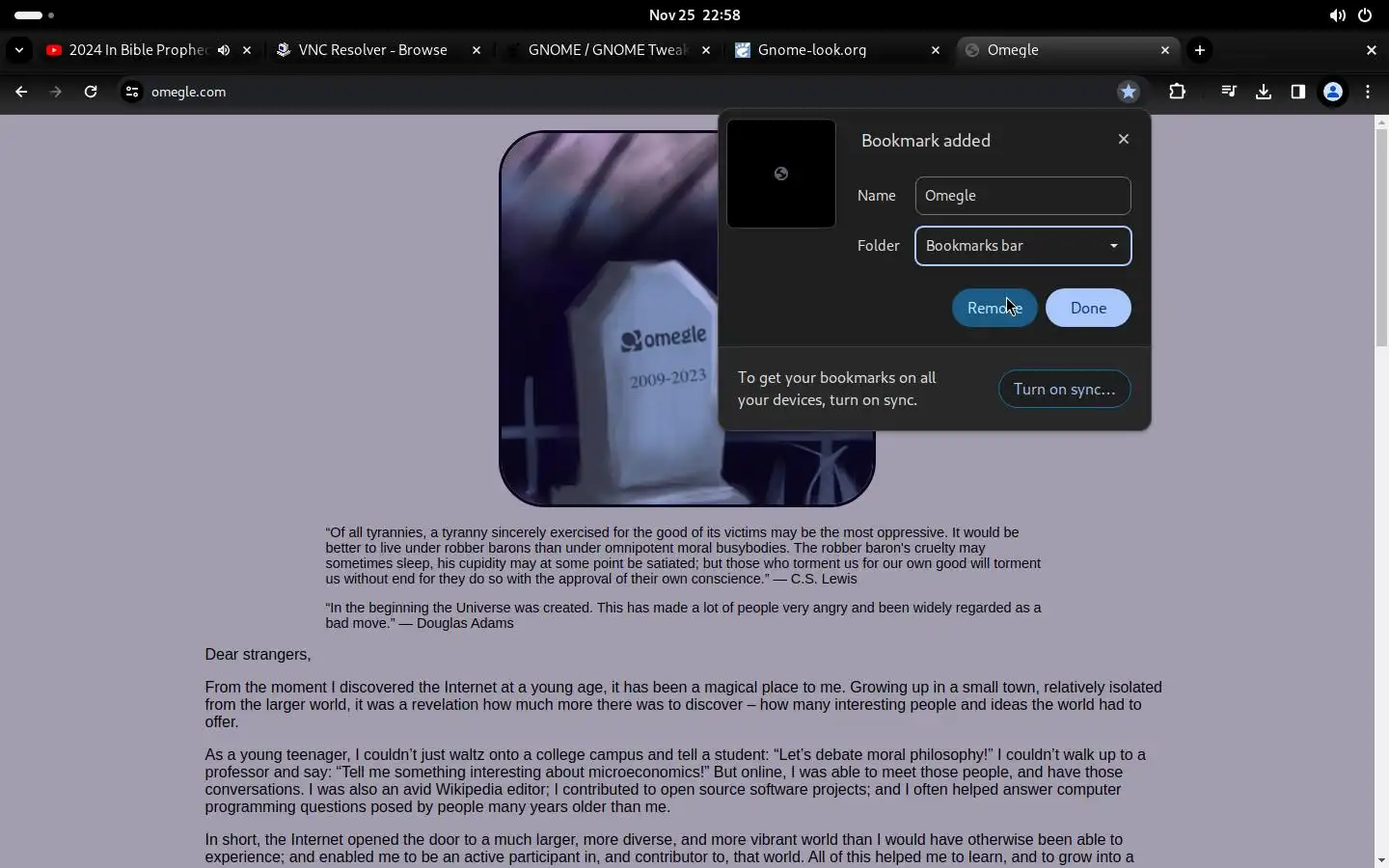Viewport: 1389px width, 868px height.
Task: Click the scrollbar down arrow
Action: point(1381,859)
